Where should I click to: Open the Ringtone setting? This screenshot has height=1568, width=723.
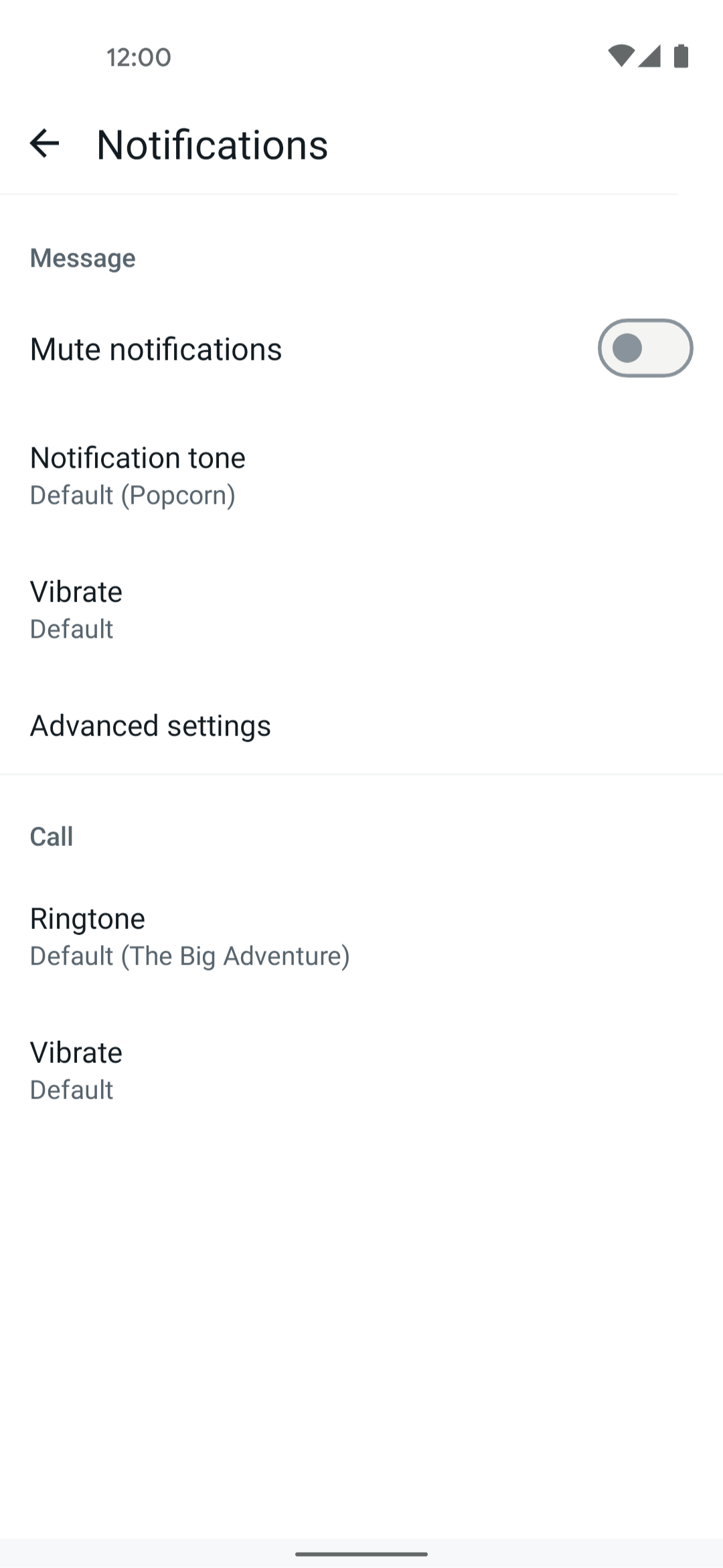point(88,919)
